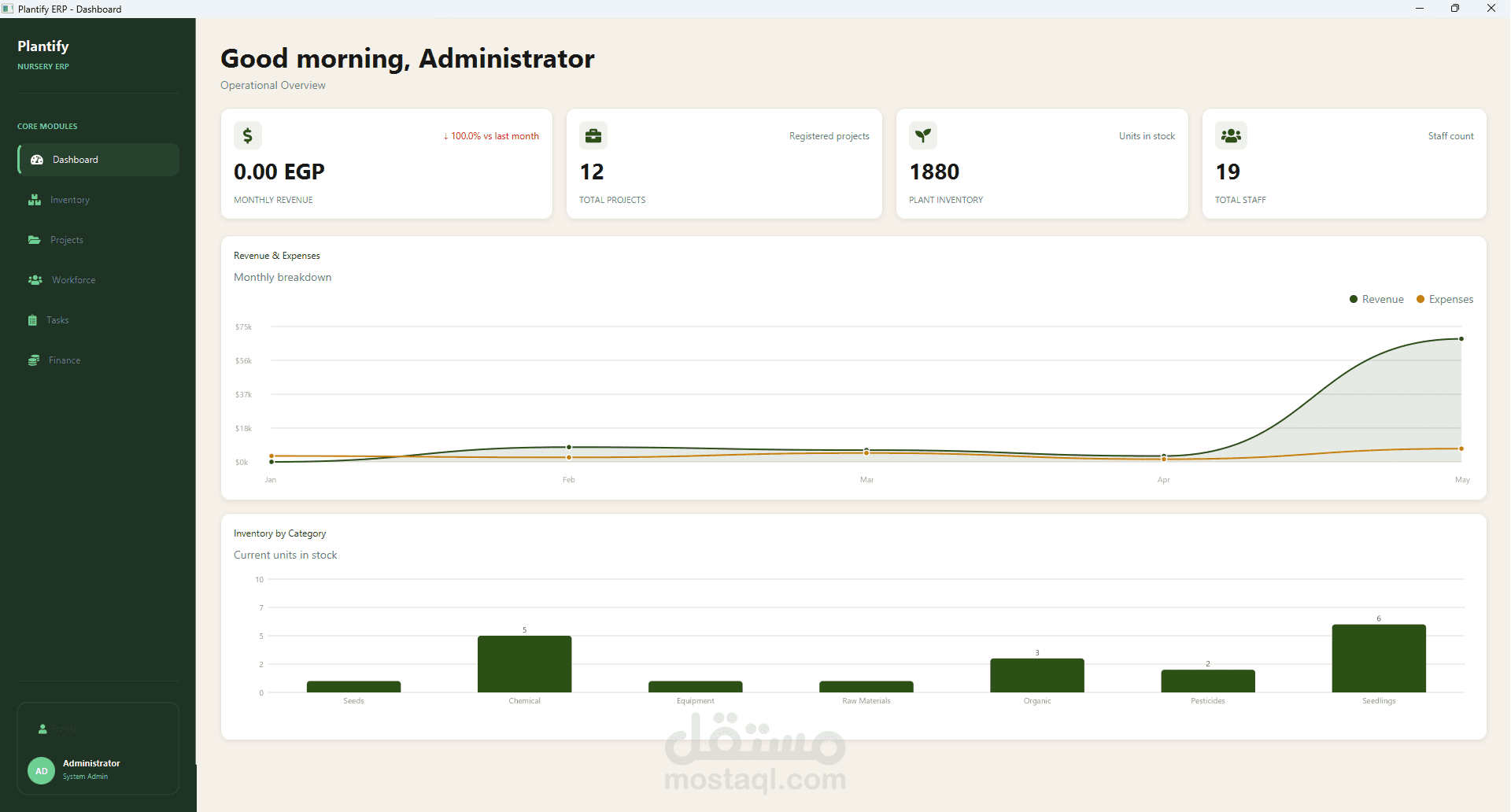Click the Raw Materials bar in inventory chart

point(866,687)
